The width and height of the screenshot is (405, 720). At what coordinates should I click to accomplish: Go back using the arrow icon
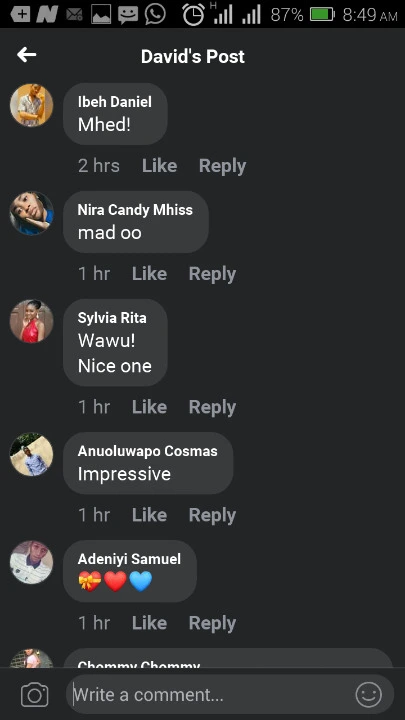[27, 55]
